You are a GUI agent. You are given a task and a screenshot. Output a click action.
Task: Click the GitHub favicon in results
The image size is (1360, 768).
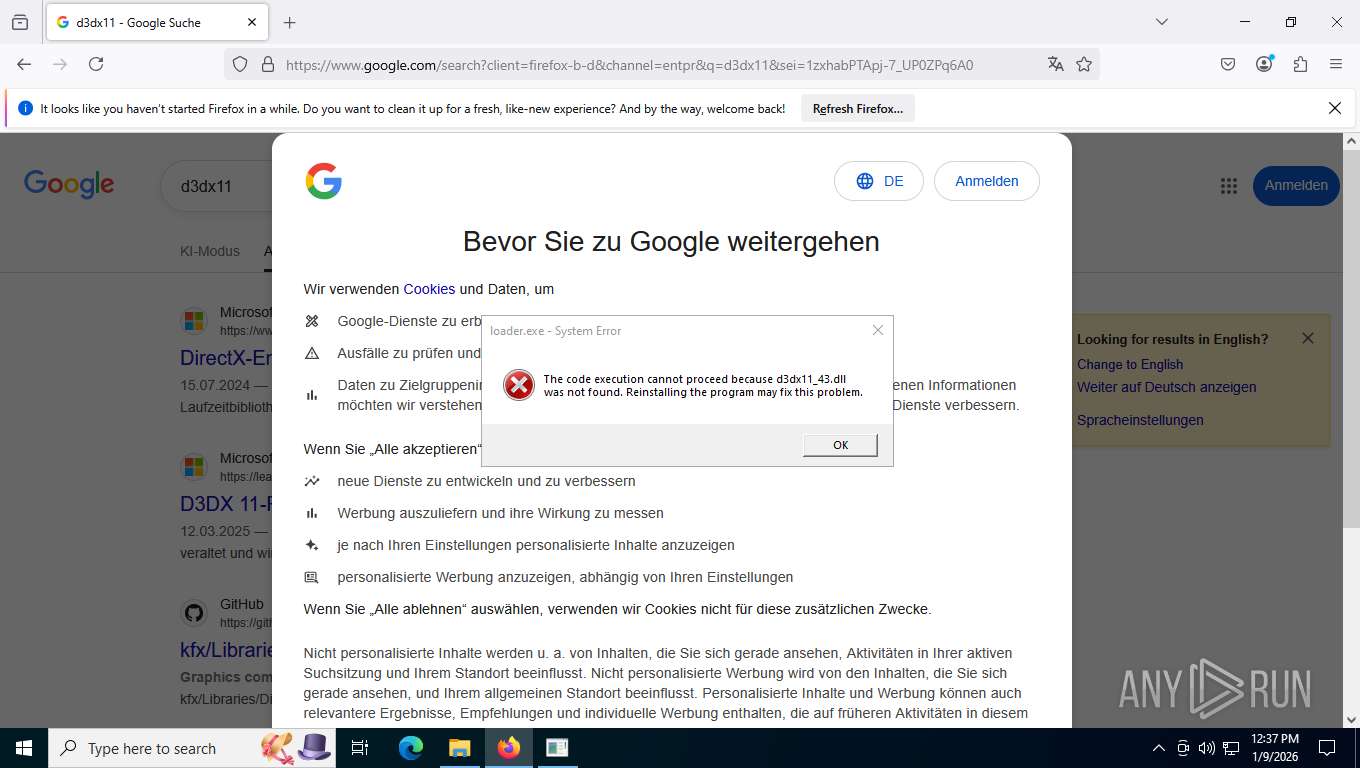(x=194, y=613)
